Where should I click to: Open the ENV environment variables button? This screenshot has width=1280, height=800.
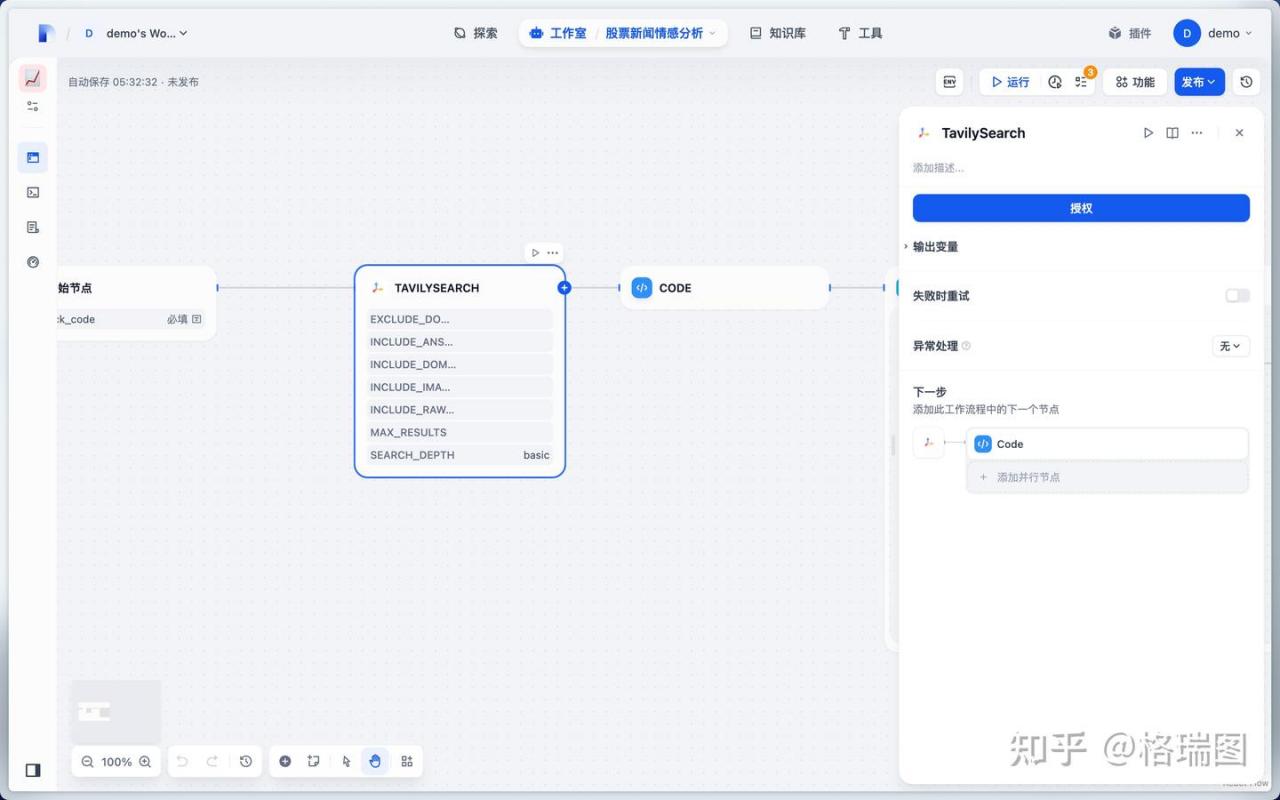click(949, 82)
